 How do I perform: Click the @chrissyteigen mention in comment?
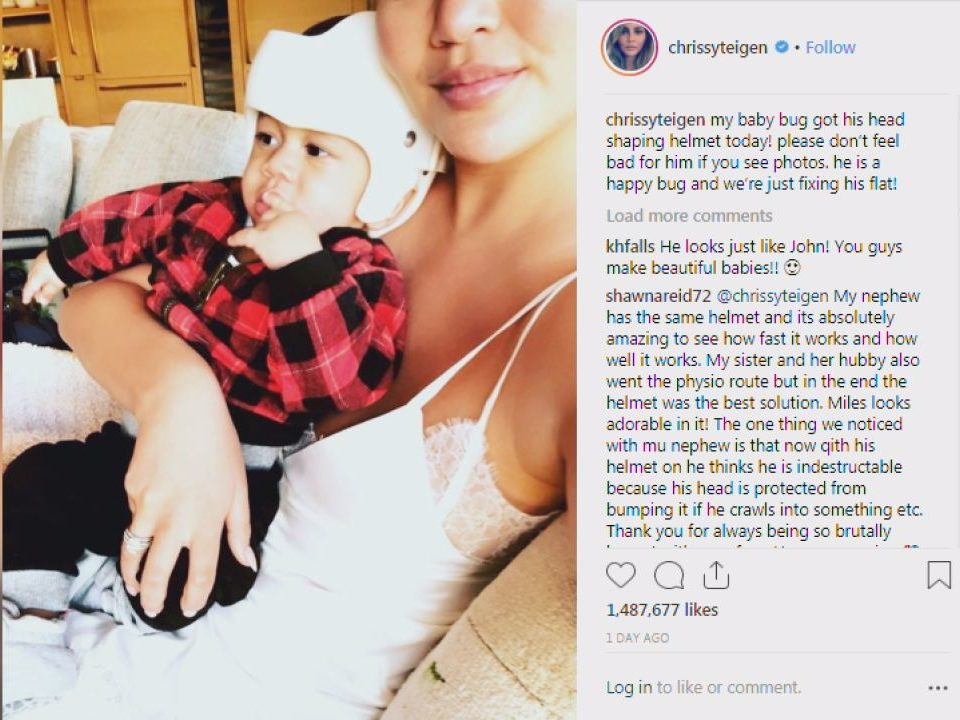click(772, 296)
